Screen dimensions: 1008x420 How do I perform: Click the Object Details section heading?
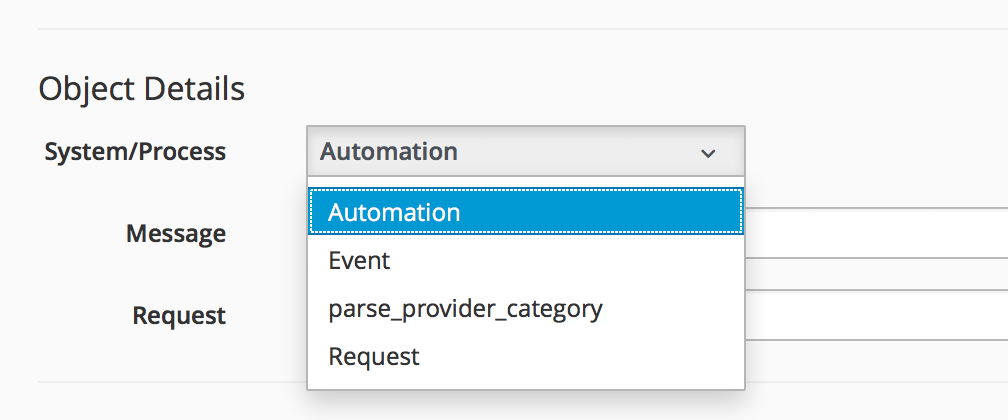click(x=141, y=89)
